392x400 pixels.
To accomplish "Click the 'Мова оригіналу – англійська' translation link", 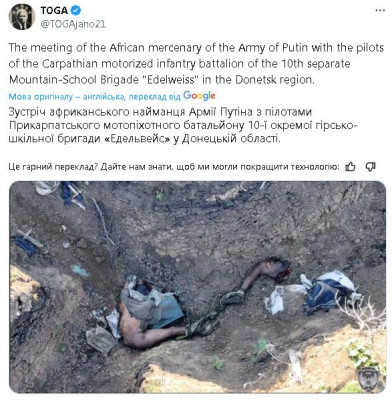I will (67, 97).
